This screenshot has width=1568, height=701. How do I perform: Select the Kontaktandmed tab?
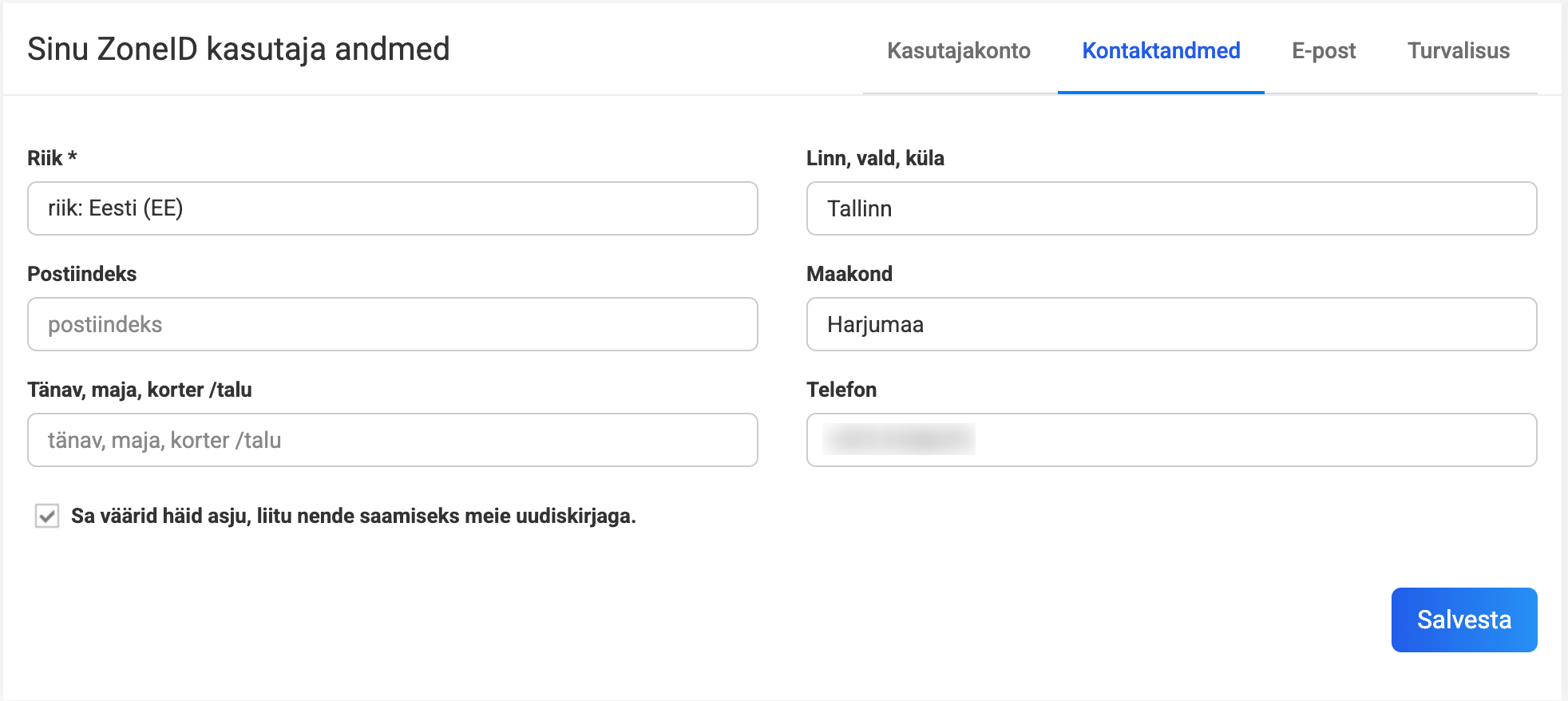[1160, 51]
